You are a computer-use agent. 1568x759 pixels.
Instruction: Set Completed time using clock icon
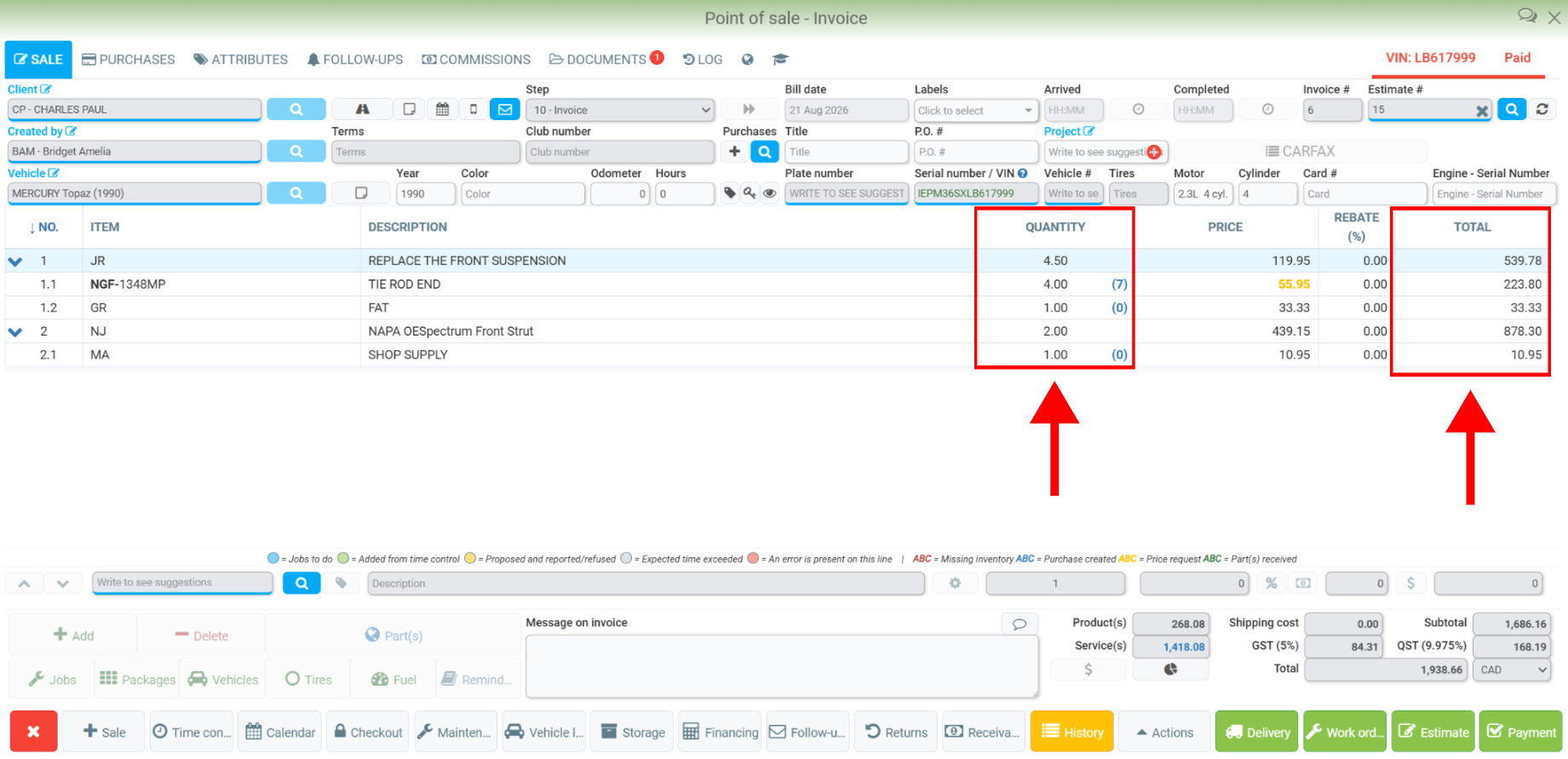(1267, 109)
